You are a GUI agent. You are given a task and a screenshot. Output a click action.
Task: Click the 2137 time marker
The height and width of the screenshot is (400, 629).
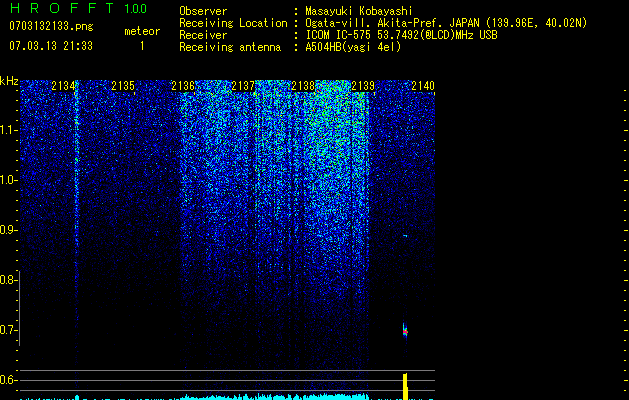(x=243, y=86)
